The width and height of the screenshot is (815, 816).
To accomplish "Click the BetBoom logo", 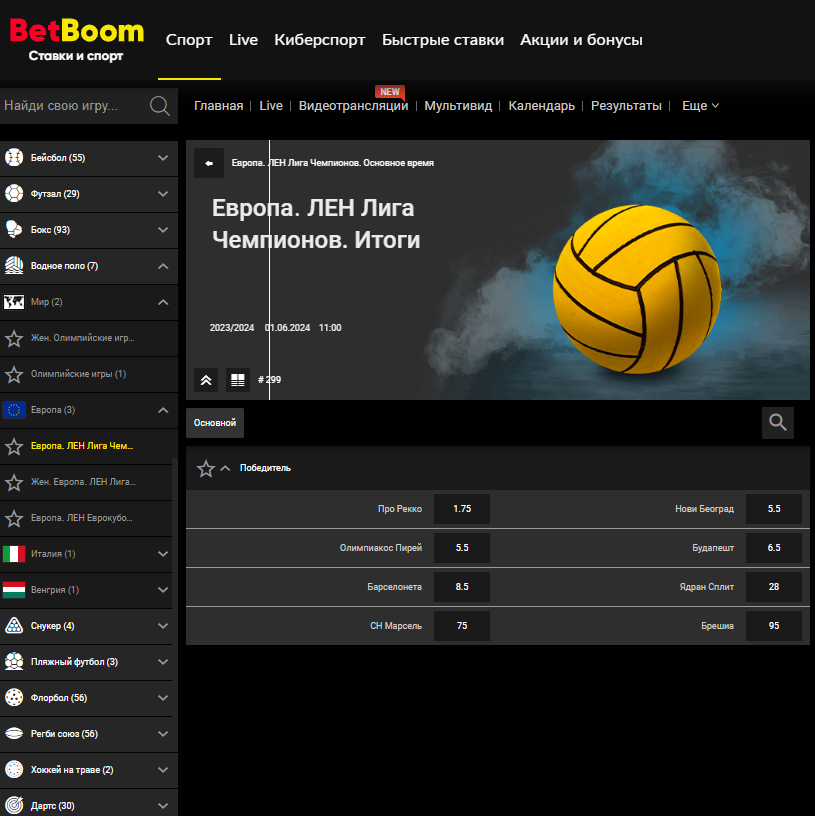I will tap(77, 40).
